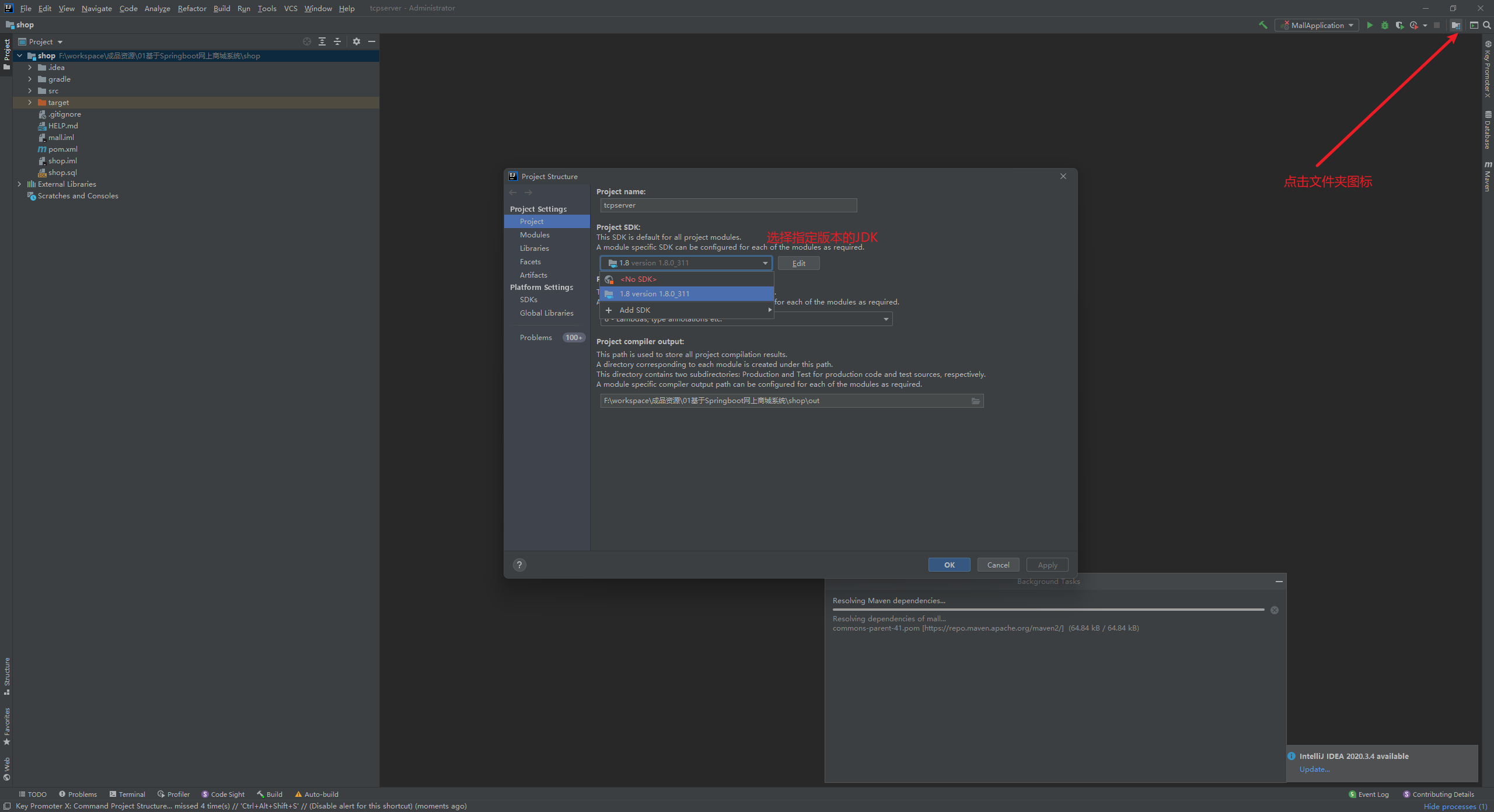Screen dimensions: 1494x812
Task: Open Event Log in status bar
Action: [1369, 794]
